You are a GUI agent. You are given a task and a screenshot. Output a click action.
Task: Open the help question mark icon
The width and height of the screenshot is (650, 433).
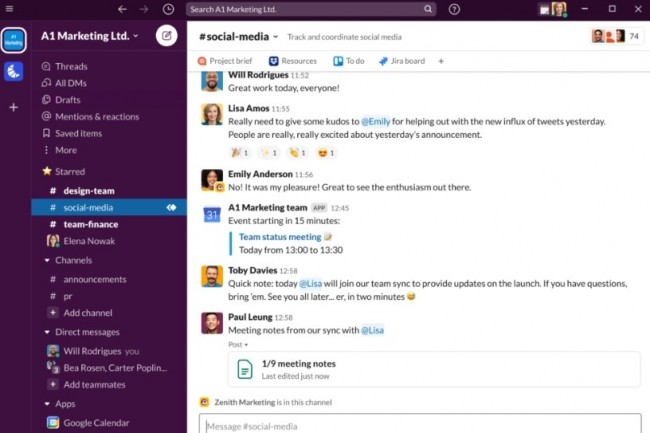pos(454,9)
